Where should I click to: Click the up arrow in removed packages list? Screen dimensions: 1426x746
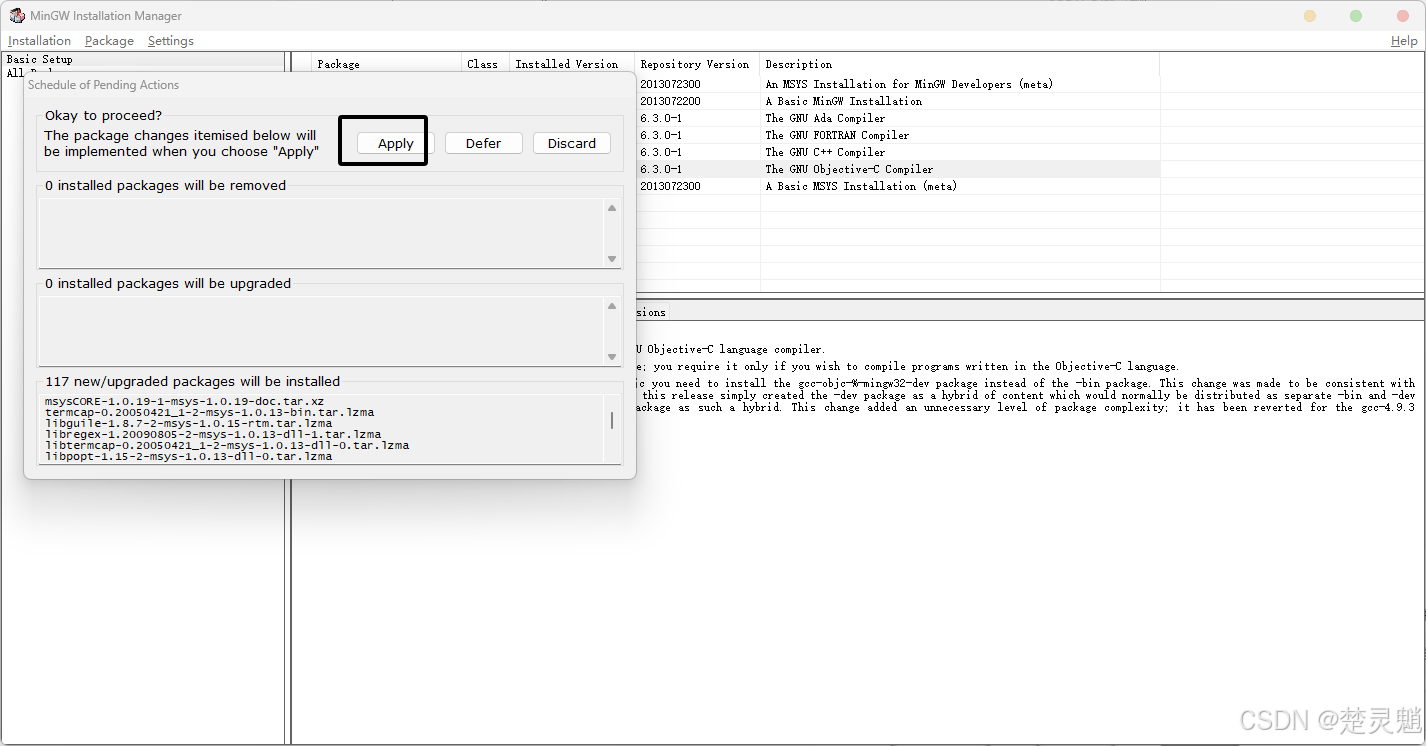(x=612, y=208)
